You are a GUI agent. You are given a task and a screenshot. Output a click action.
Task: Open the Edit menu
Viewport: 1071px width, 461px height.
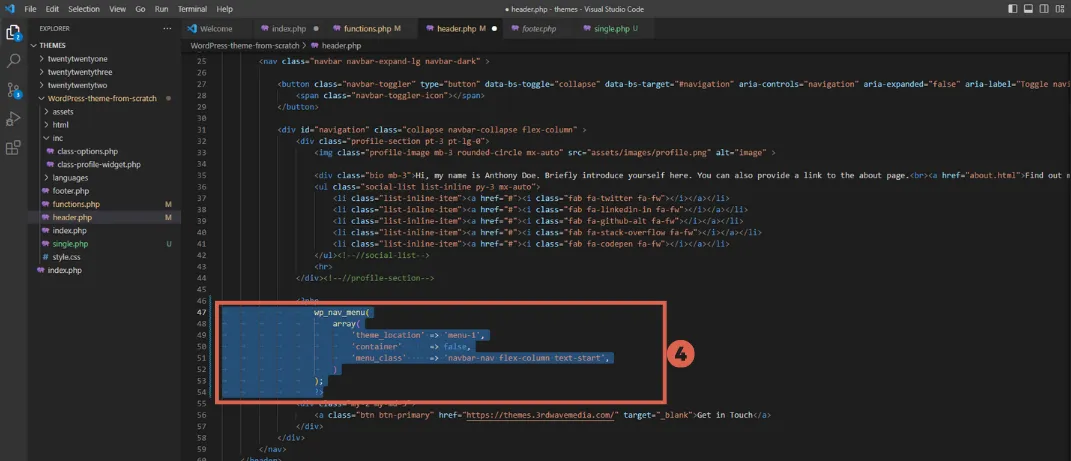[x=53, y=9]
